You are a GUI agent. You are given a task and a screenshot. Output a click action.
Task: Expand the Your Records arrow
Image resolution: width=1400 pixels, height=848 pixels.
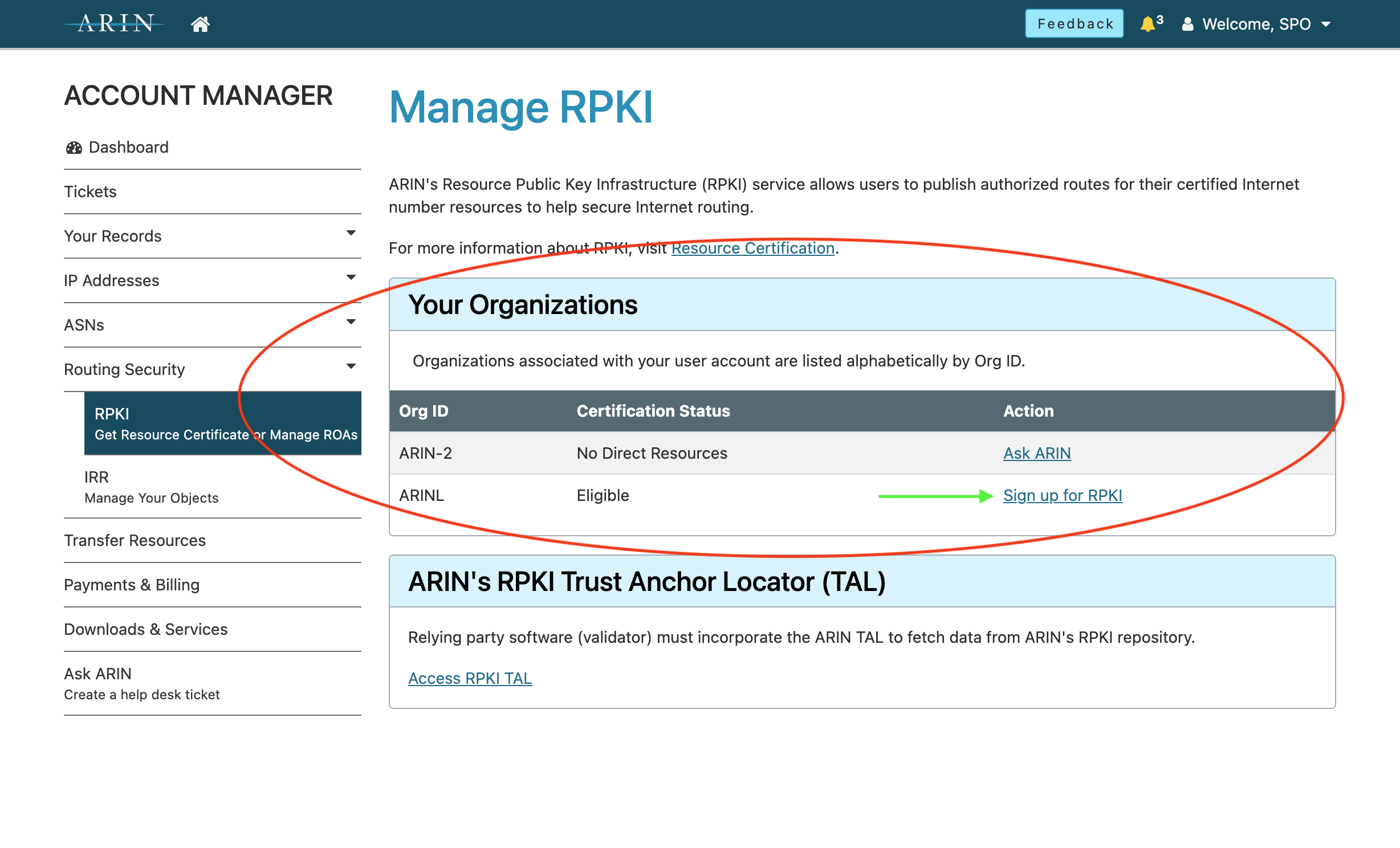[x=351, y=233]
